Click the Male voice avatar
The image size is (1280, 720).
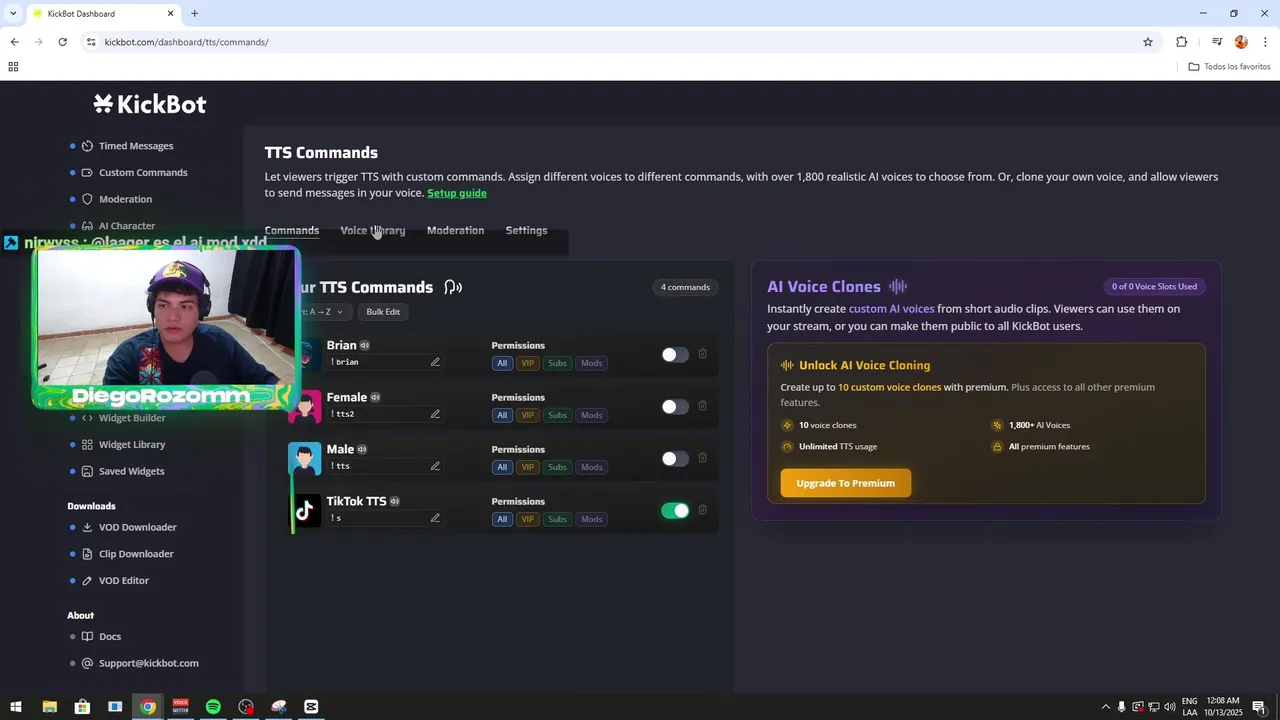pyautogui.click(x=305, y=458)
